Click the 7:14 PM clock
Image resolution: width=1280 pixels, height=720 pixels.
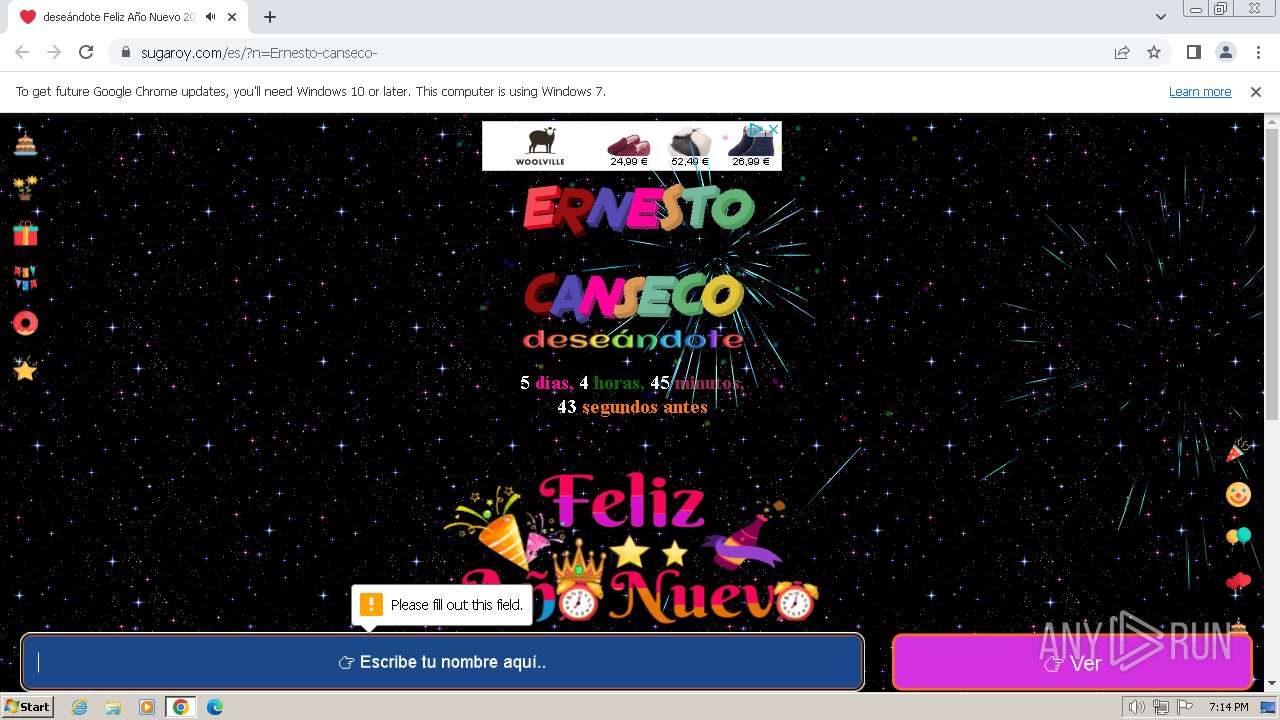(1228, 707)
